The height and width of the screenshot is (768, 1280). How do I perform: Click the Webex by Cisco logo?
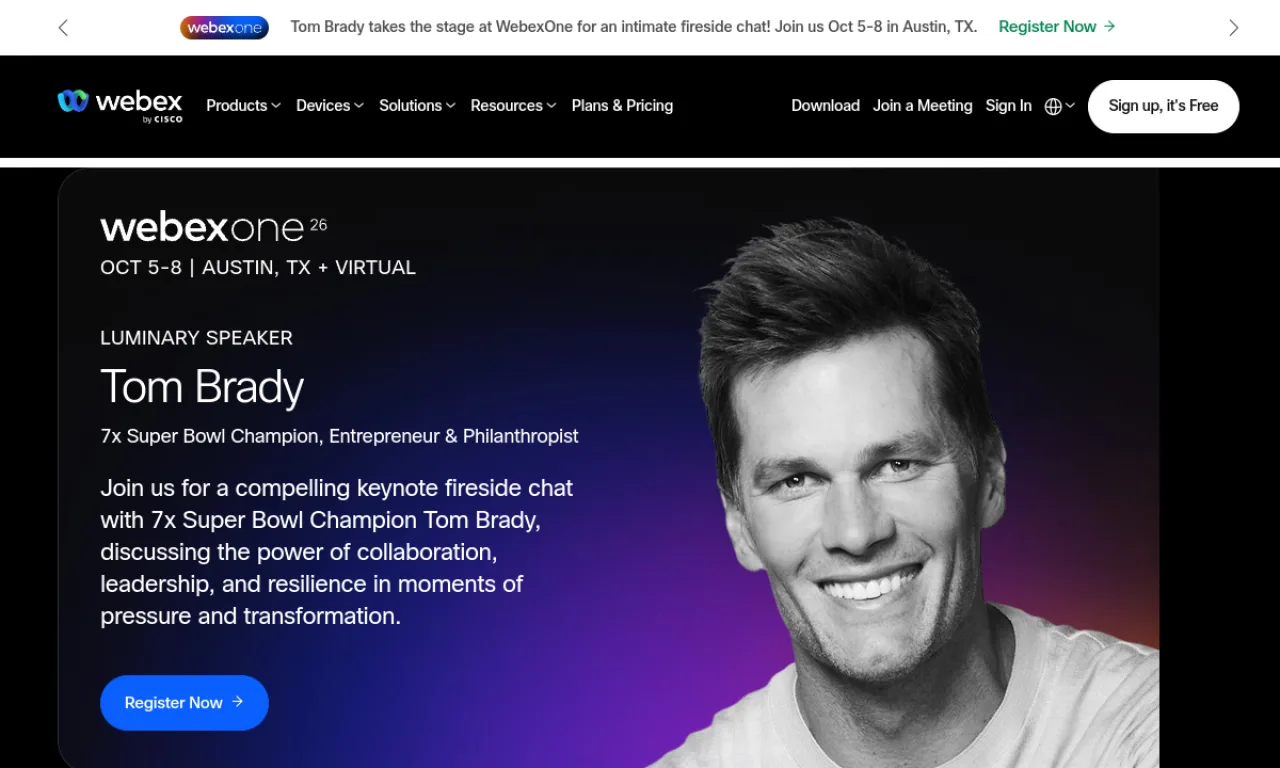point(120,106)
